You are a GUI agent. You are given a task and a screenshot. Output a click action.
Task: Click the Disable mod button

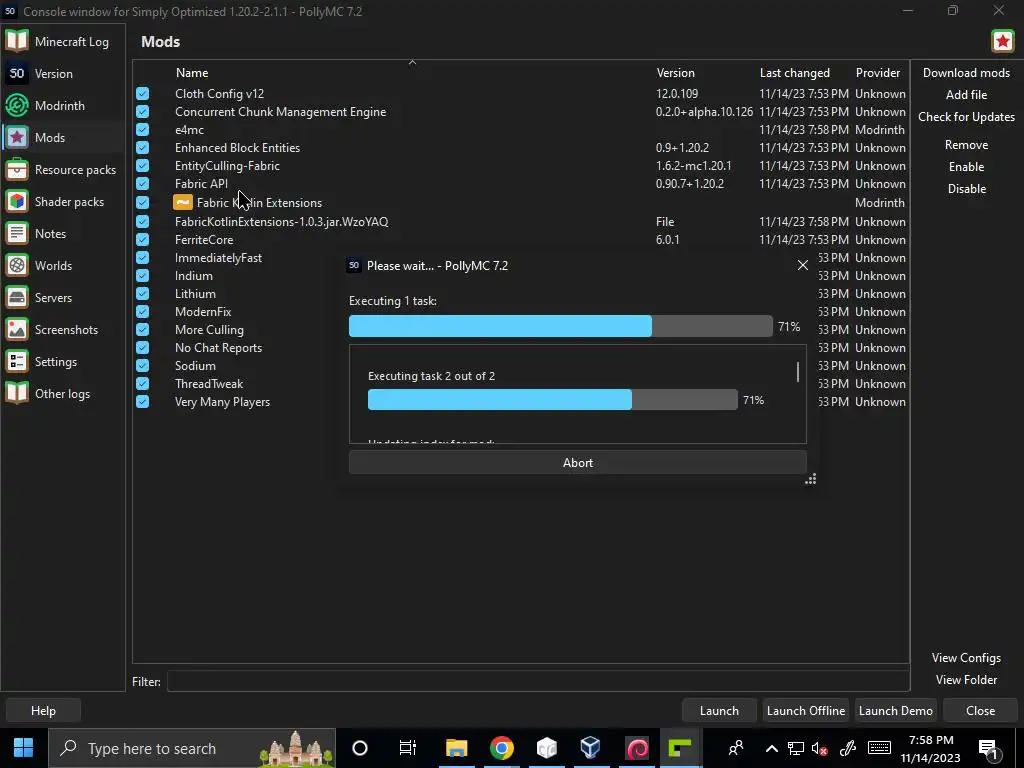(x=966, y=189)
